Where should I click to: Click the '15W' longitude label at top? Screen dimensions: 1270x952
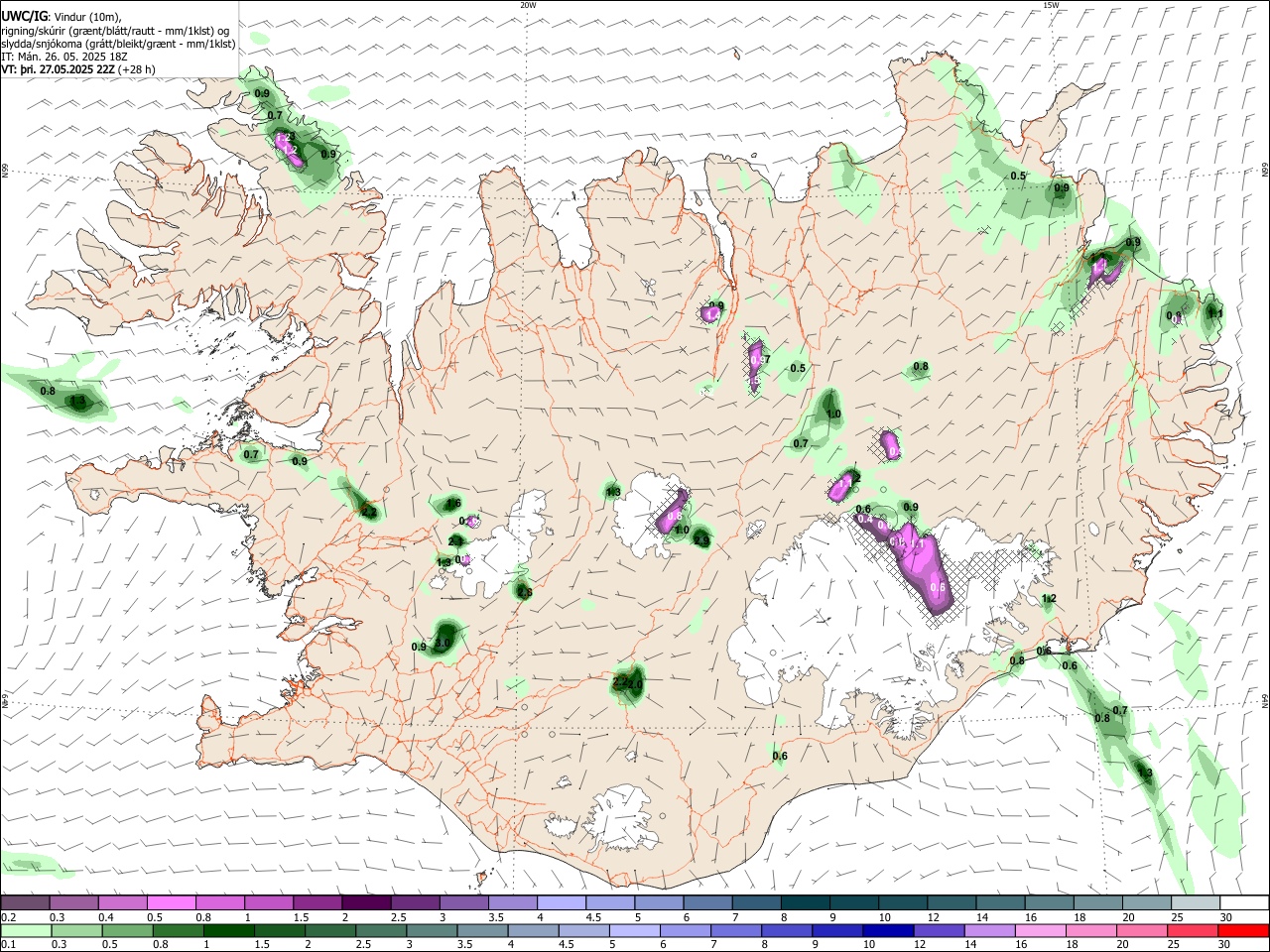click(x=1051, y=6)
